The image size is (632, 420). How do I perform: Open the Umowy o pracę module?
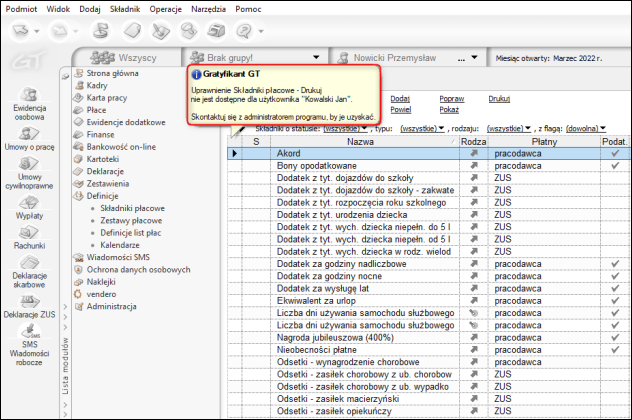click(28, 139)
